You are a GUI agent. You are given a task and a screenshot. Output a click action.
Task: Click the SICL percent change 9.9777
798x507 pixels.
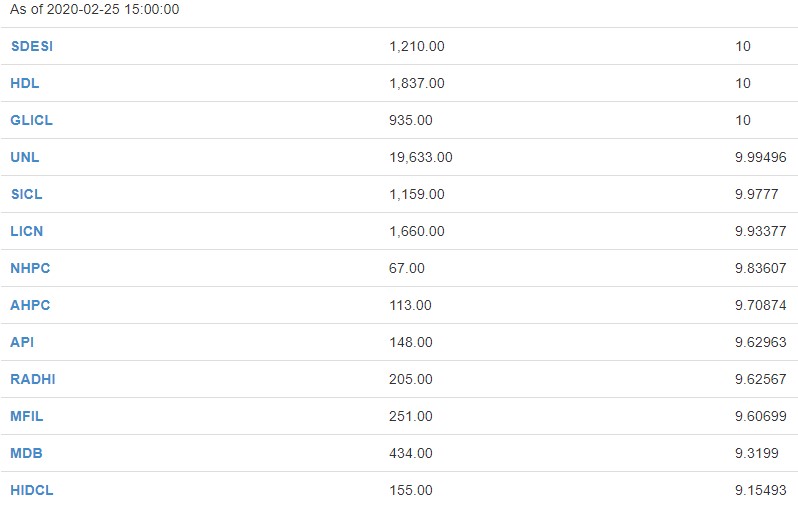click(755, 194)
